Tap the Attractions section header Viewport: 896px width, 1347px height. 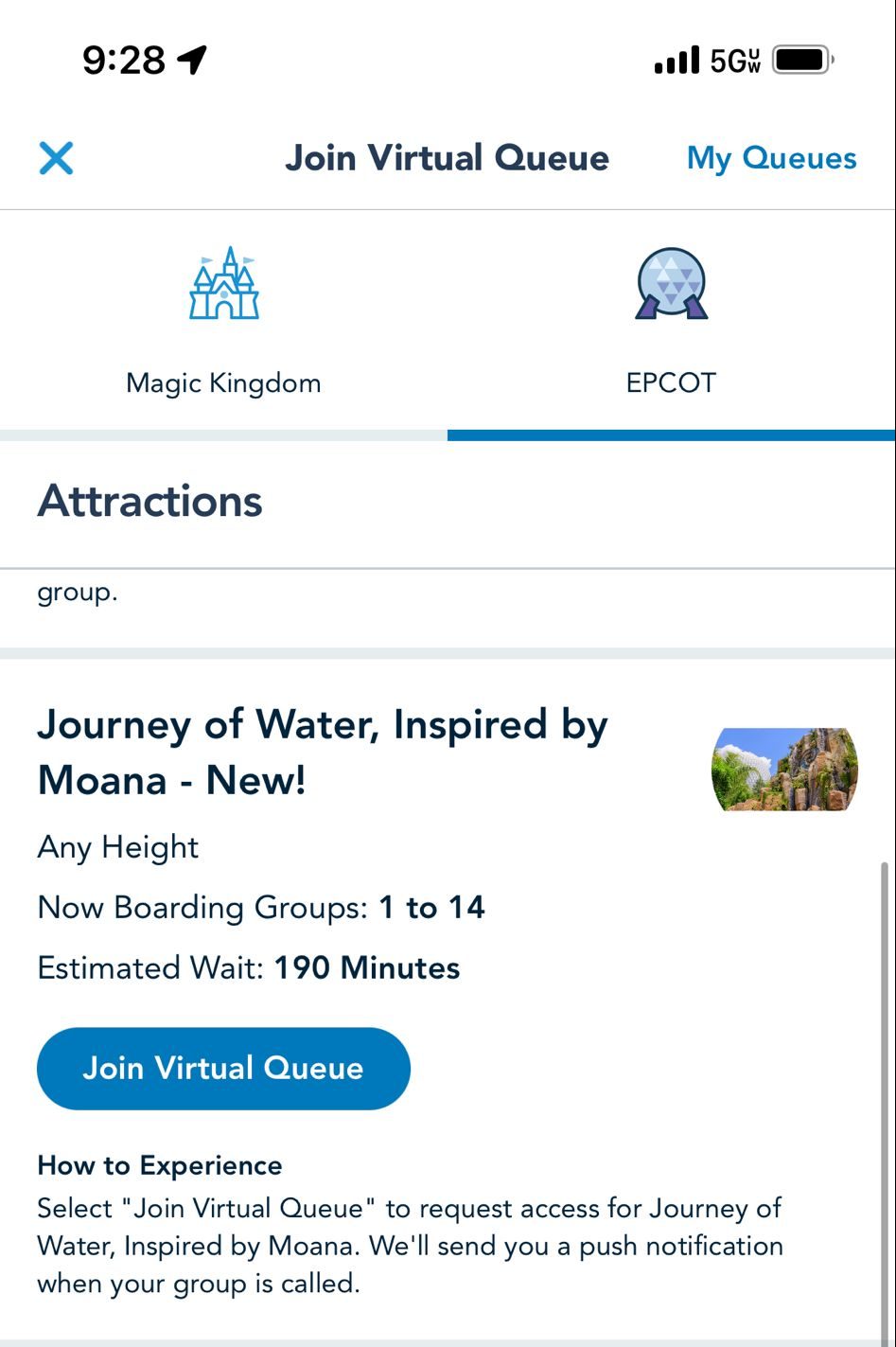[150, 502]
